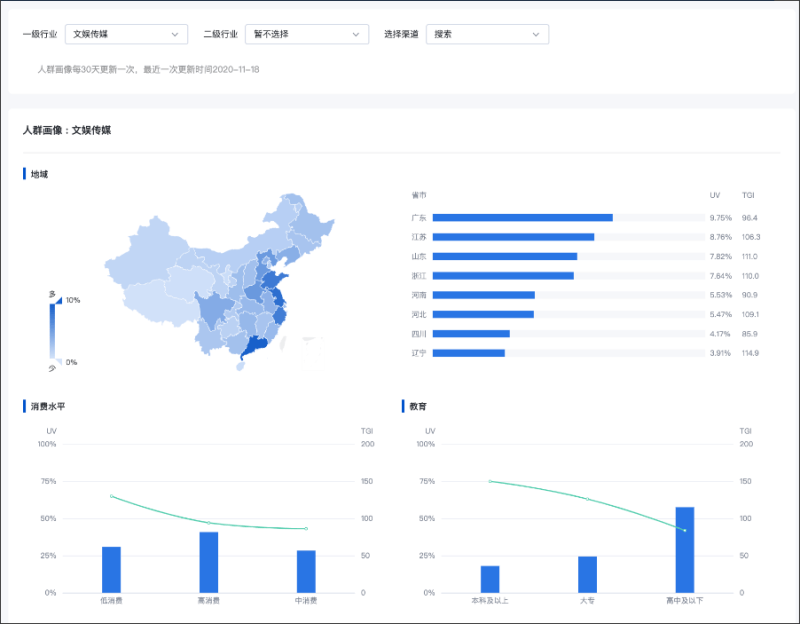The image size is (800, 624).
Task: Click the 山东 province bar
Action: pyautogui.click(x=505, y=256)
